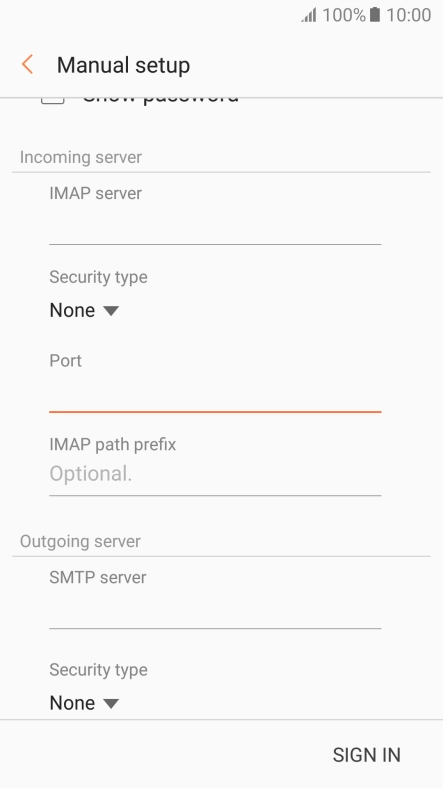The image size is (443, 788).
Task: Tap the SIGN IN button
Action: tap(367, 755)
